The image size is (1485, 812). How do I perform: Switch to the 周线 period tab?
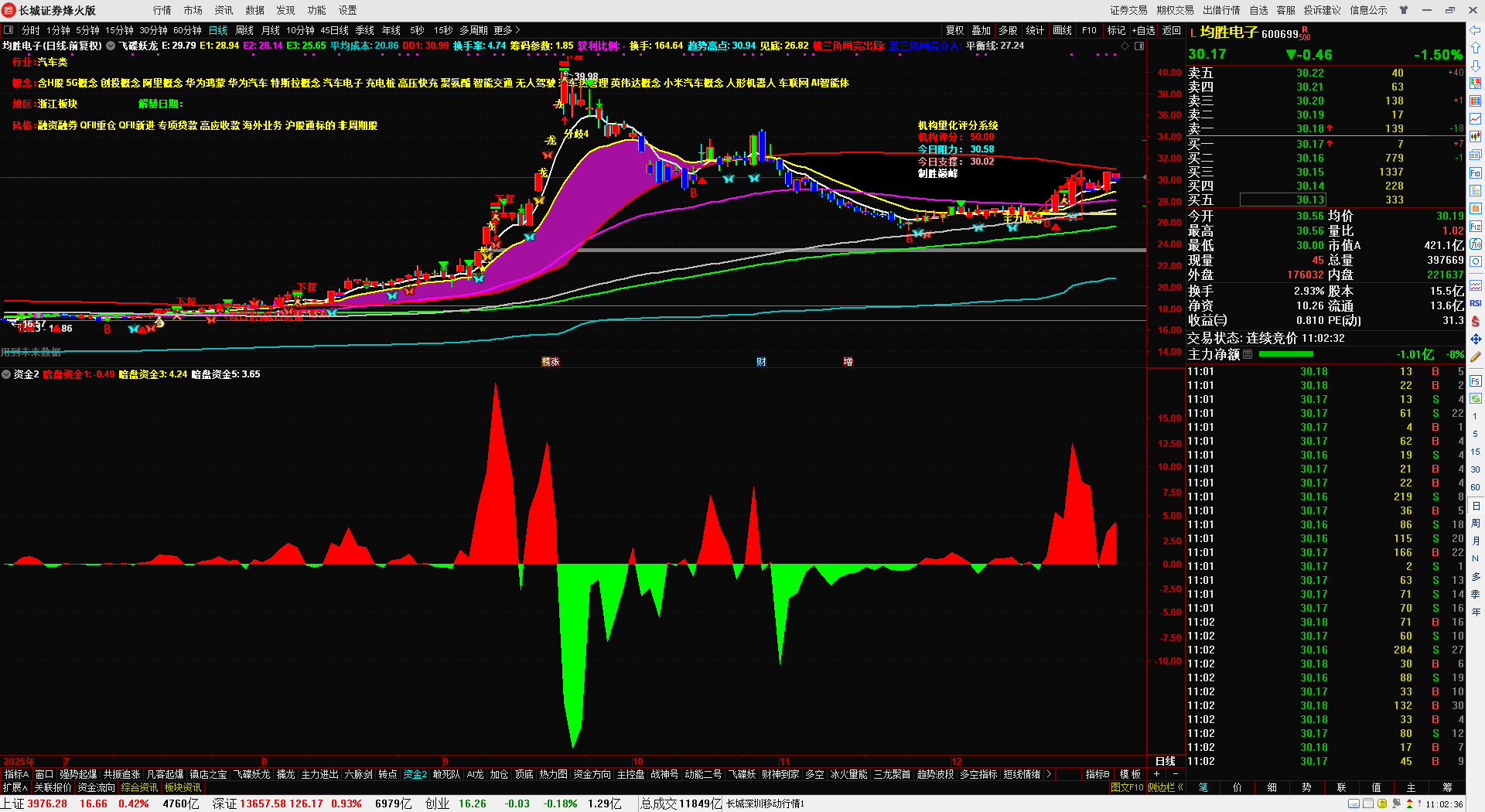pyautogui.click(x=244, y=30)
